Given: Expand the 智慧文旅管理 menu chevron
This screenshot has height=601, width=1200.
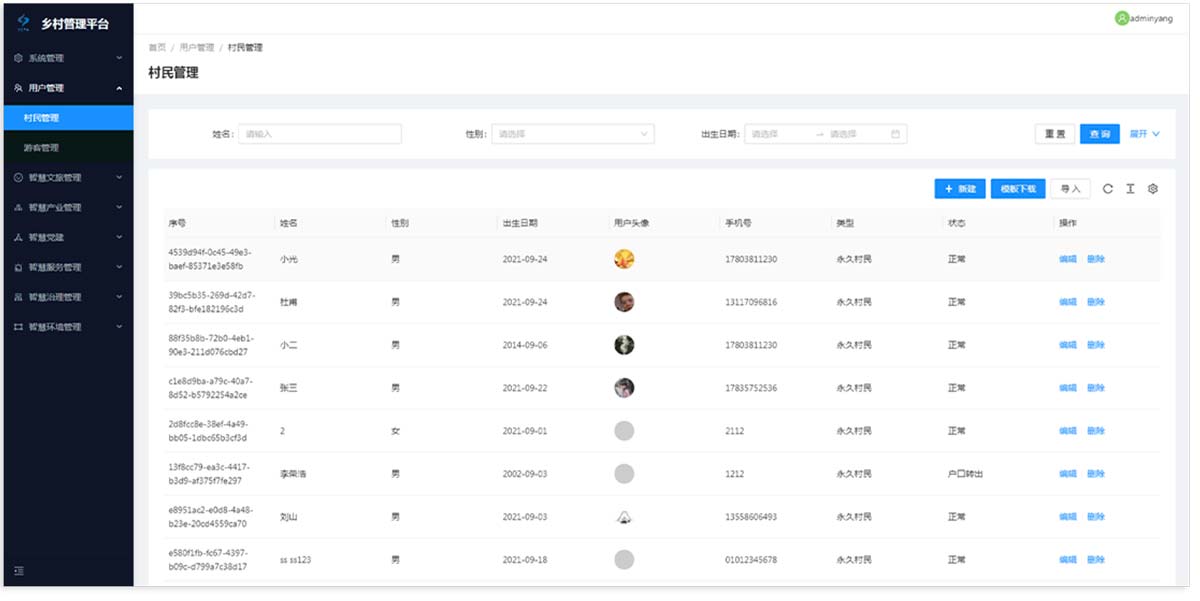Looking at the screenshot, I should coord(119,178).
